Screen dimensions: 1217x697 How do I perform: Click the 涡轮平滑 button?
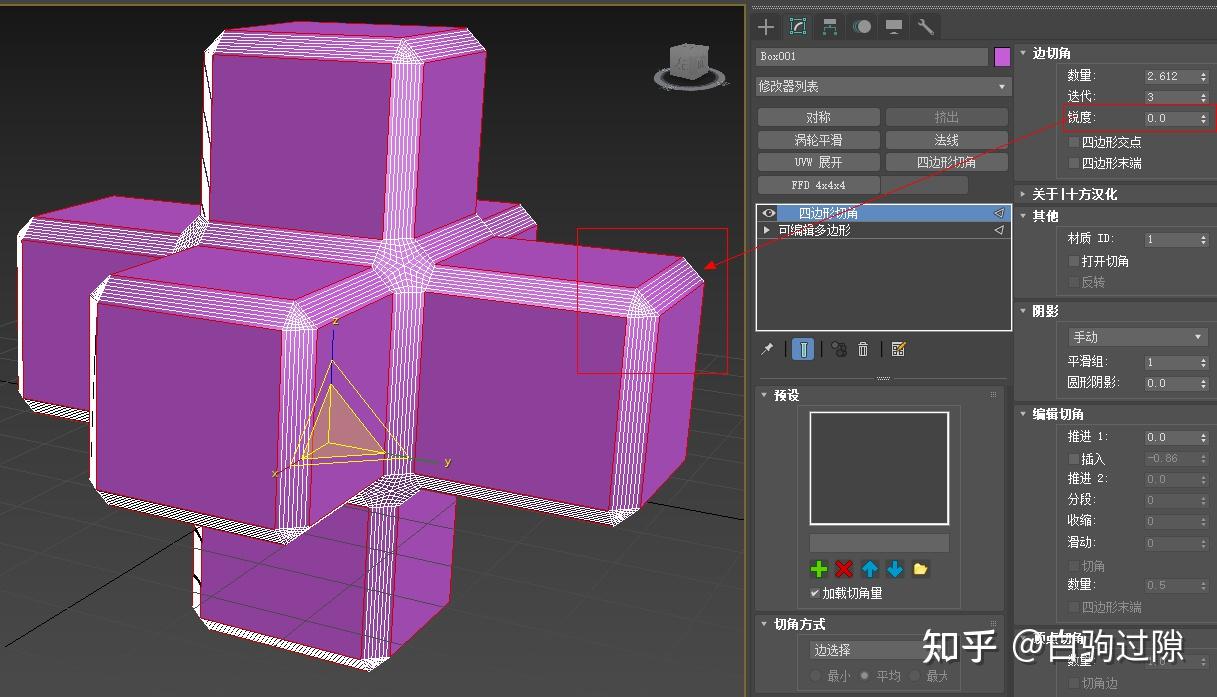click(x=819, y=140)
